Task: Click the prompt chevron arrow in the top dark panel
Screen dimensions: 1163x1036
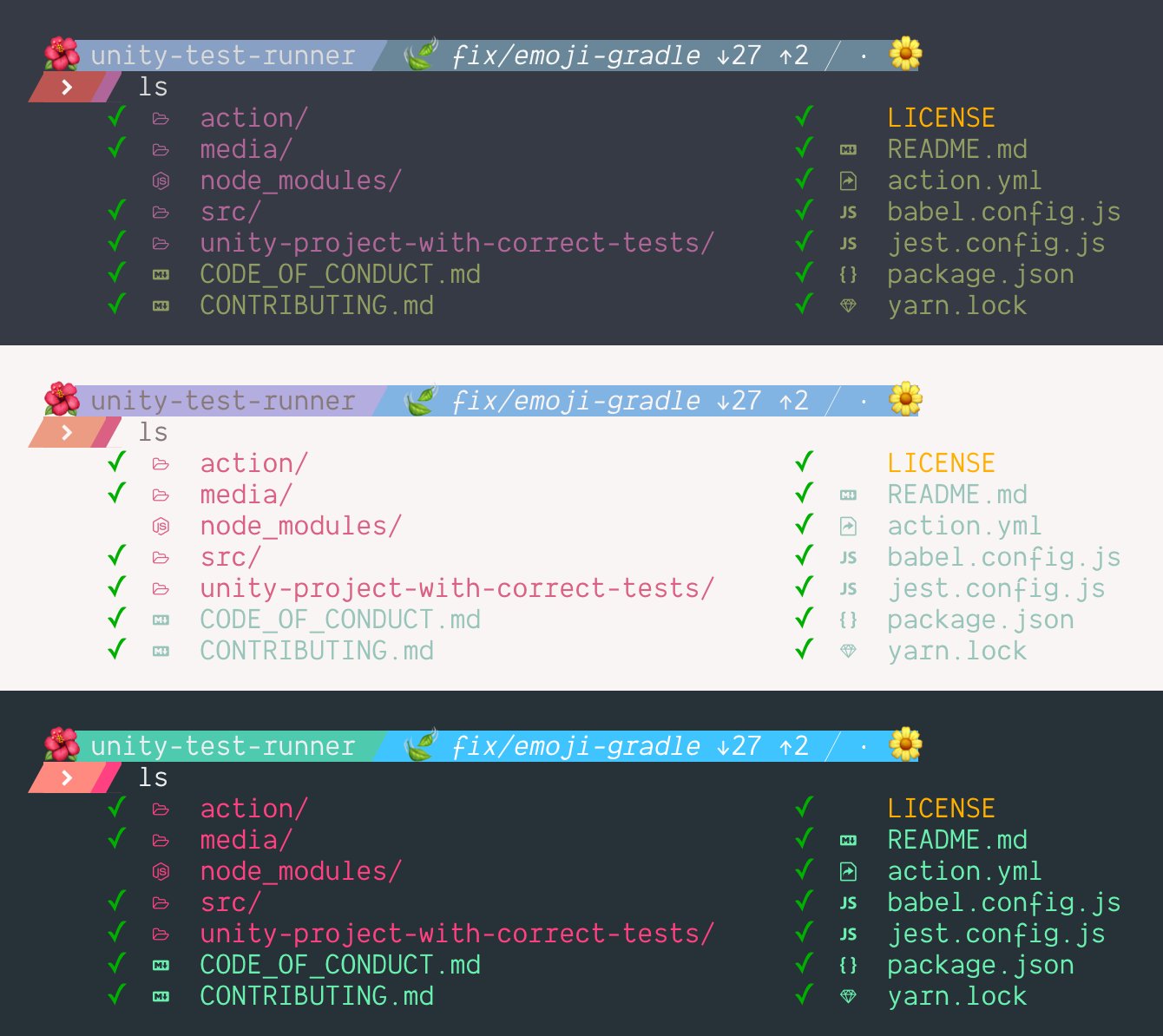Action: (x=67, y=87)
